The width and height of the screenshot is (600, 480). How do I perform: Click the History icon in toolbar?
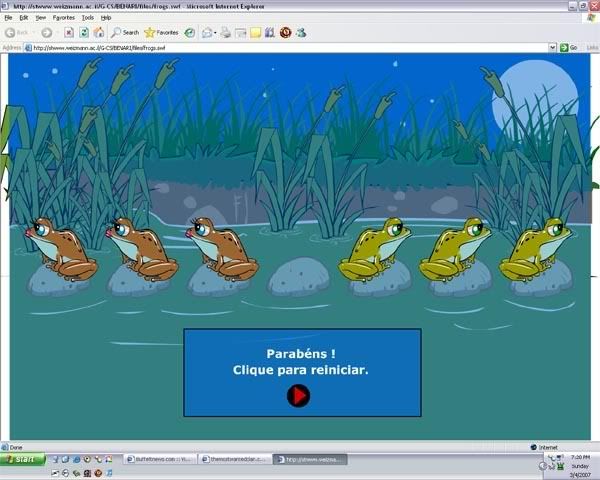[x=189, y=32]
